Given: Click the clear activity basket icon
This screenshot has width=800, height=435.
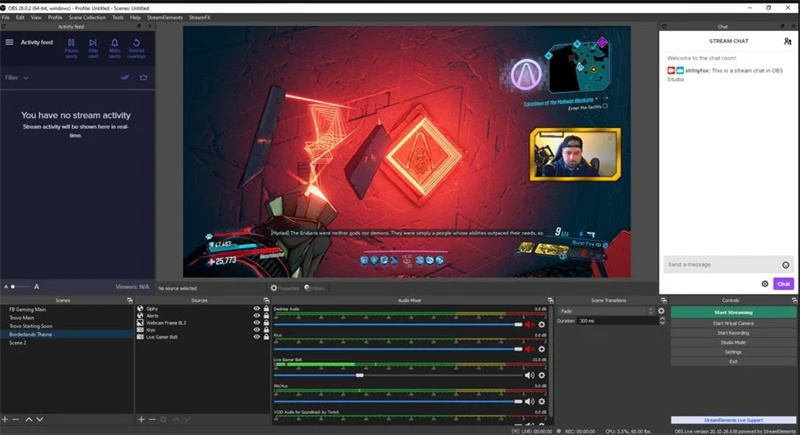Looking at the screenshot, I should coord(143,78).
